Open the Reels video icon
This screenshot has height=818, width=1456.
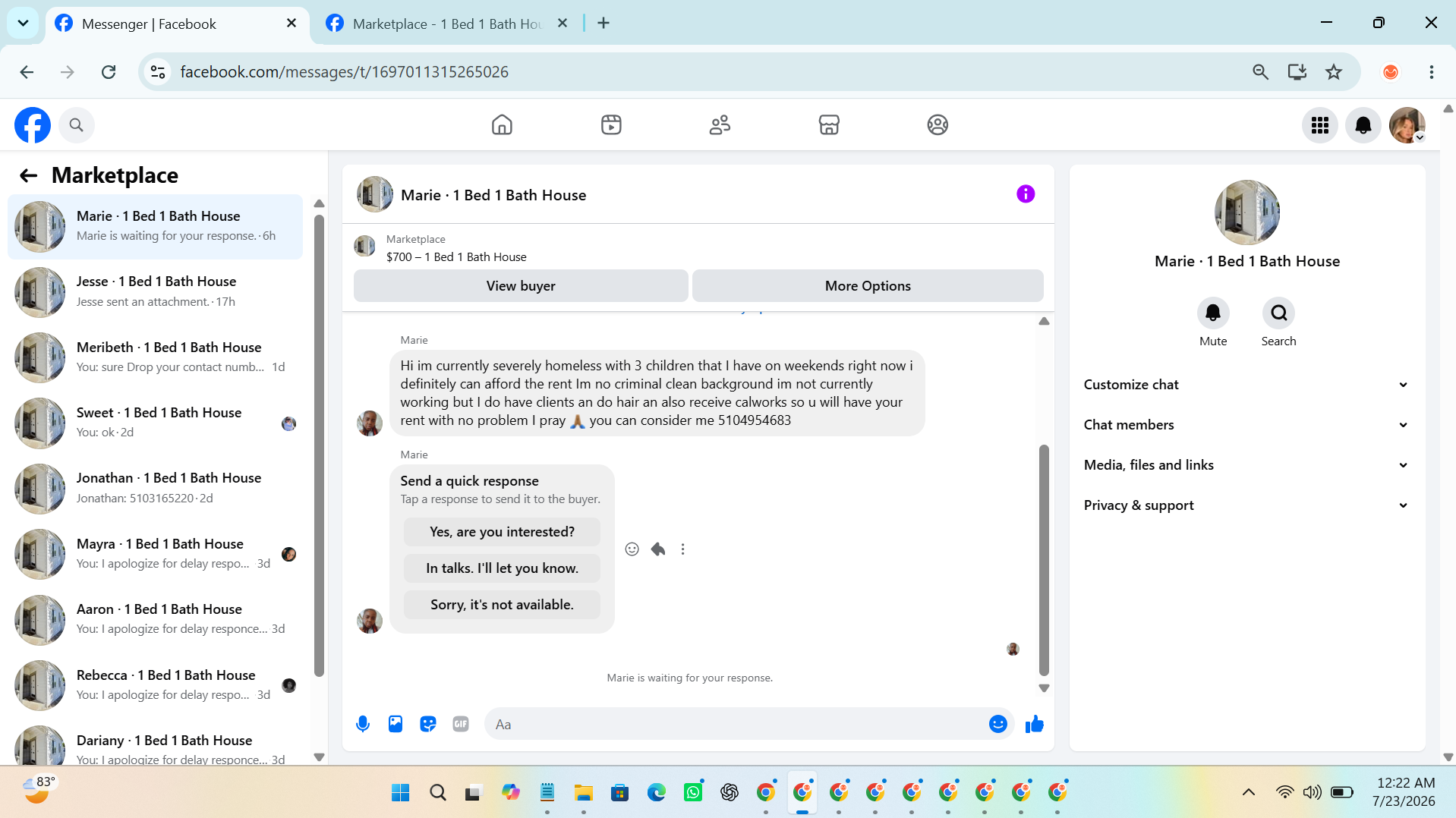[x=611, y=124]
